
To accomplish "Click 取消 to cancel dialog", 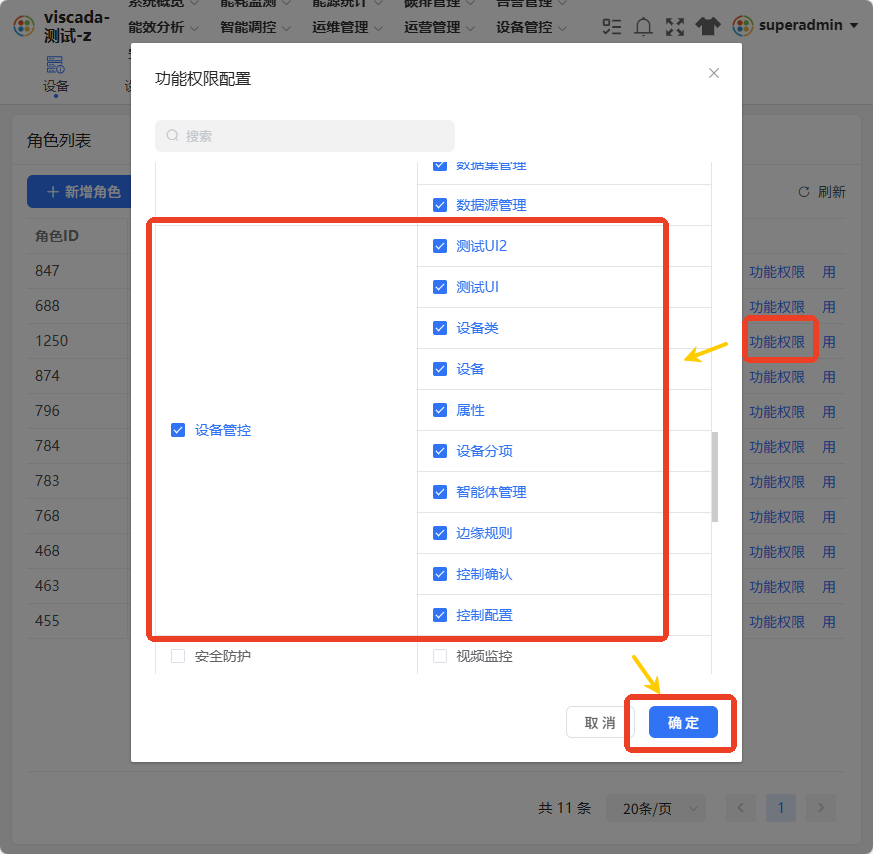I will coord(600,723).
